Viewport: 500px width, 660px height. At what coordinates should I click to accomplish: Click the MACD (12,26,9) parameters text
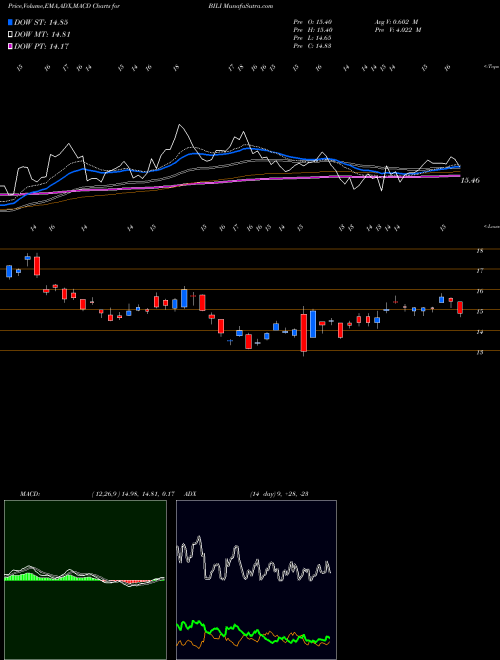tap(133, 494)
